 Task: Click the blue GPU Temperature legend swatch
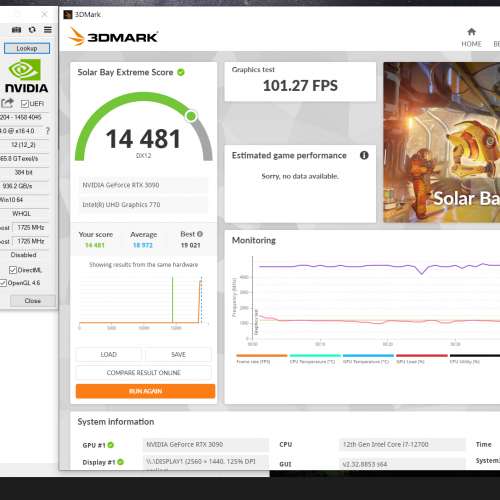click(x=368, y=355)
